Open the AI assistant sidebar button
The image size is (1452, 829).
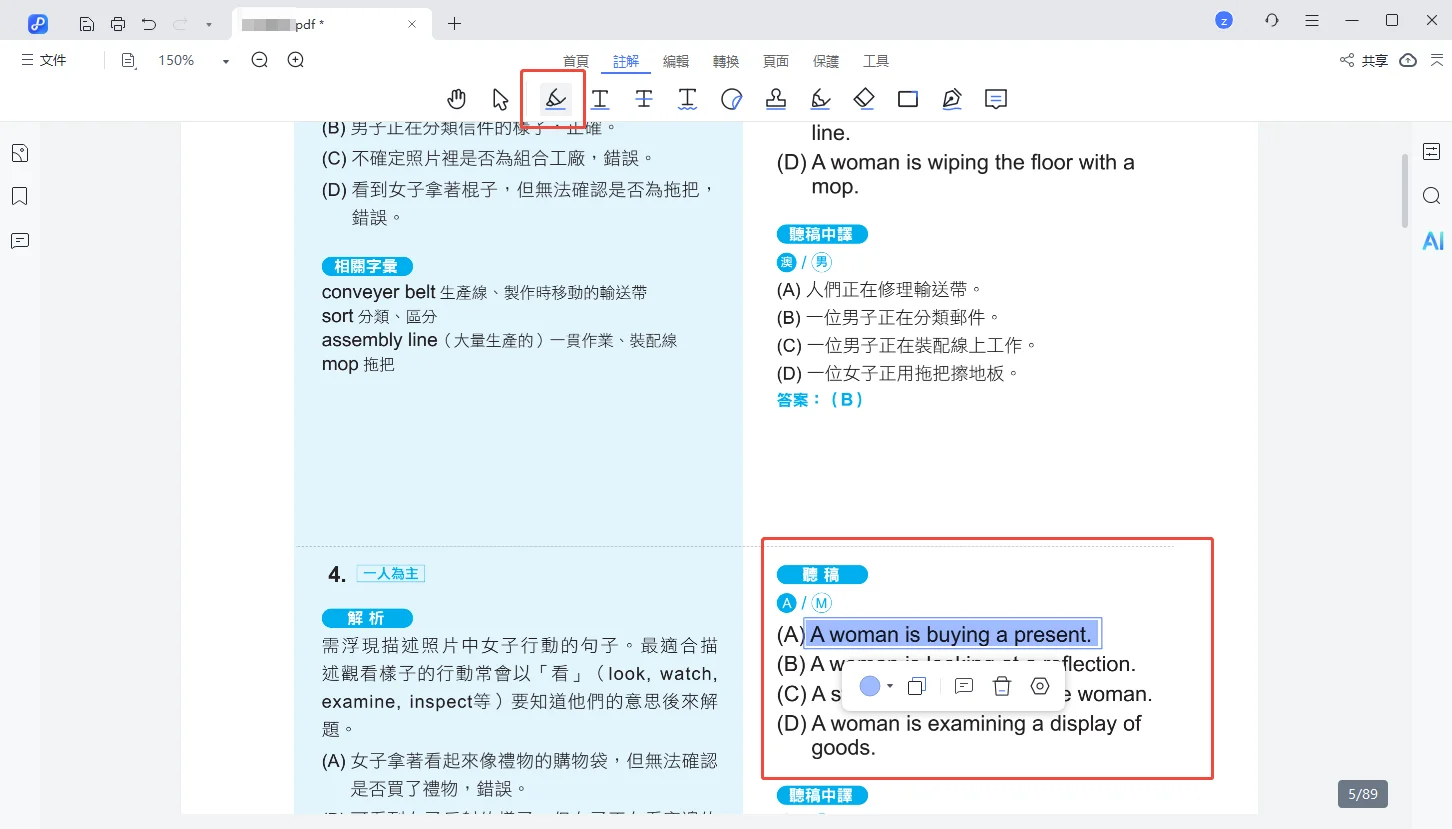(1432, 241)
